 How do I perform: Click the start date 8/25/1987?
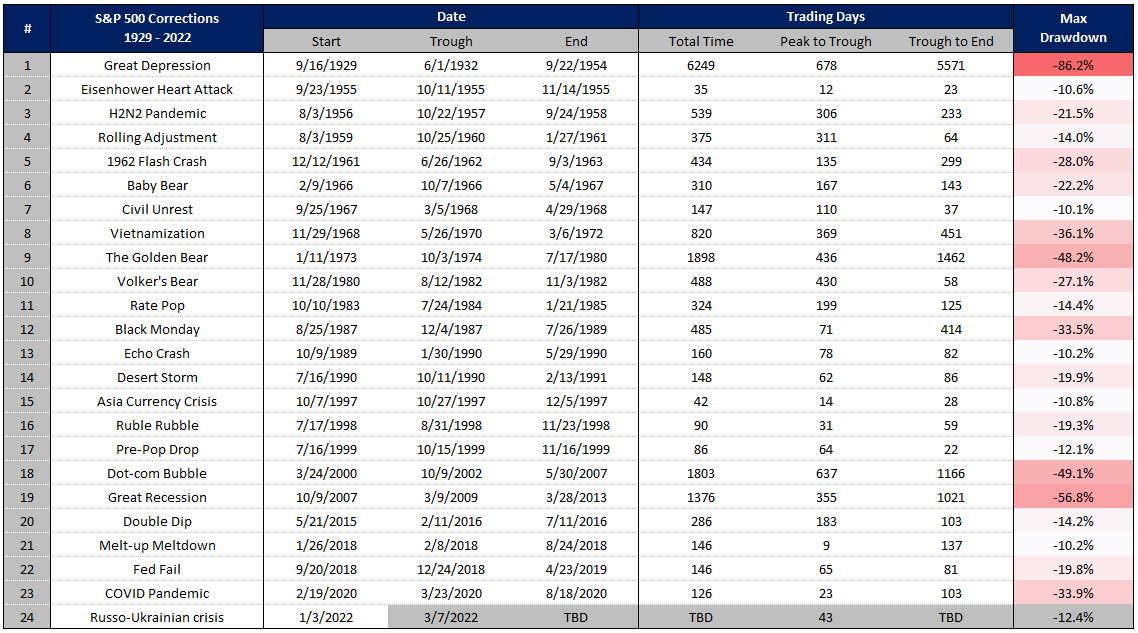click(326, 329)
